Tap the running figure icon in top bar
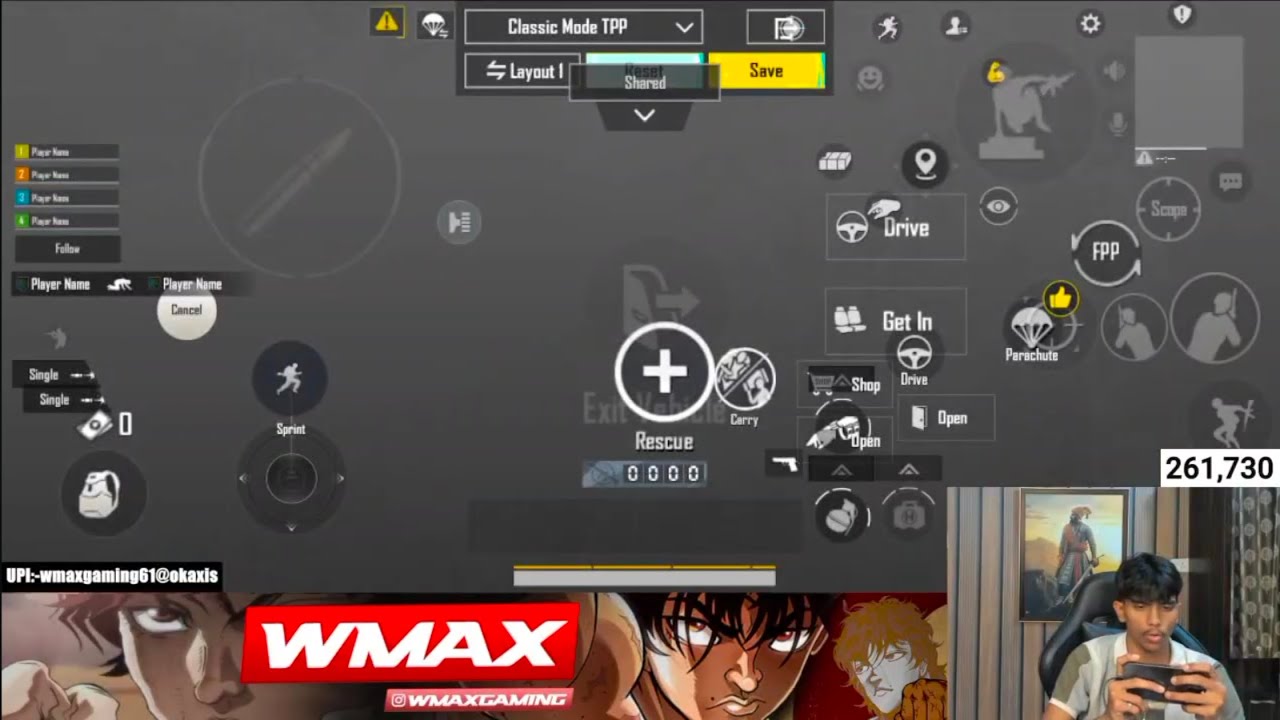The height and width of the screenshot is (720, 1280). pos(887,28)
